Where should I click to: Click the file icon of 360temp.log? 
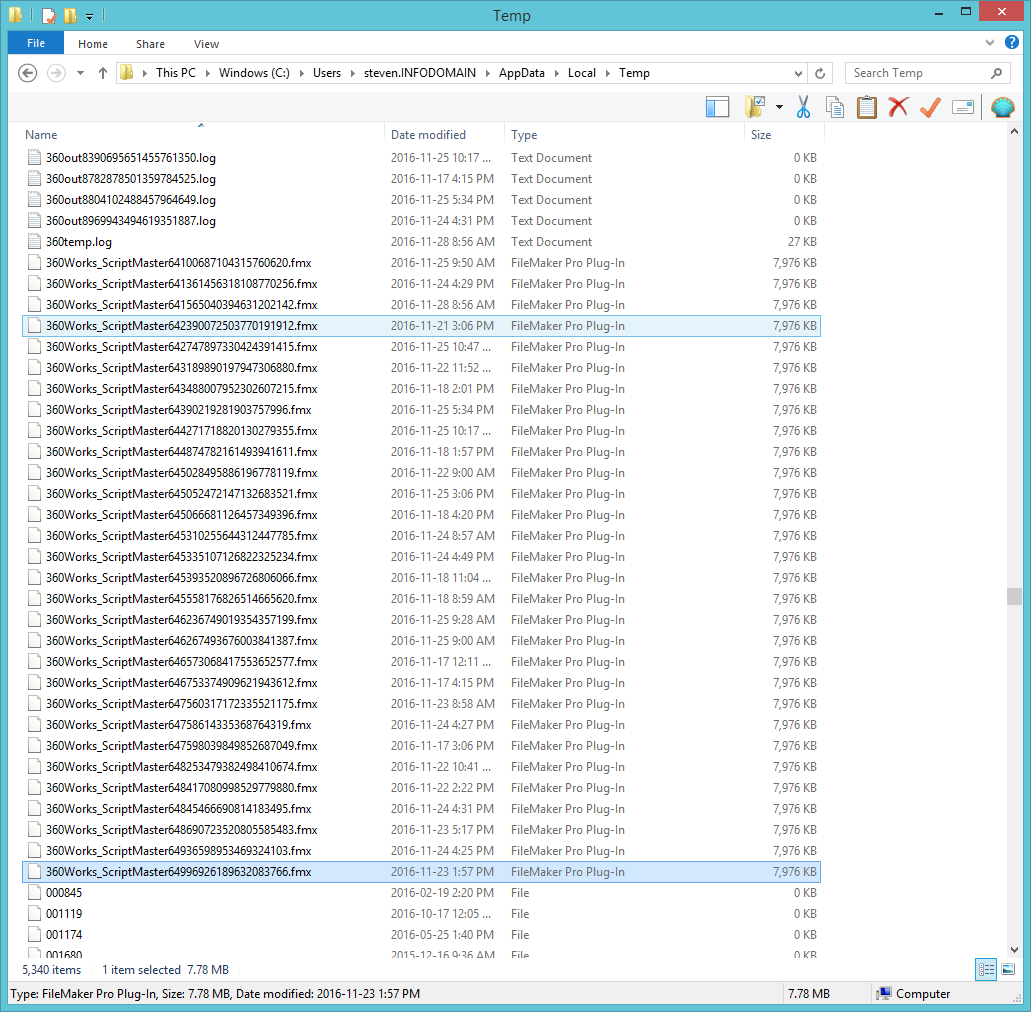pyautogui.click(x=34, y=241)
